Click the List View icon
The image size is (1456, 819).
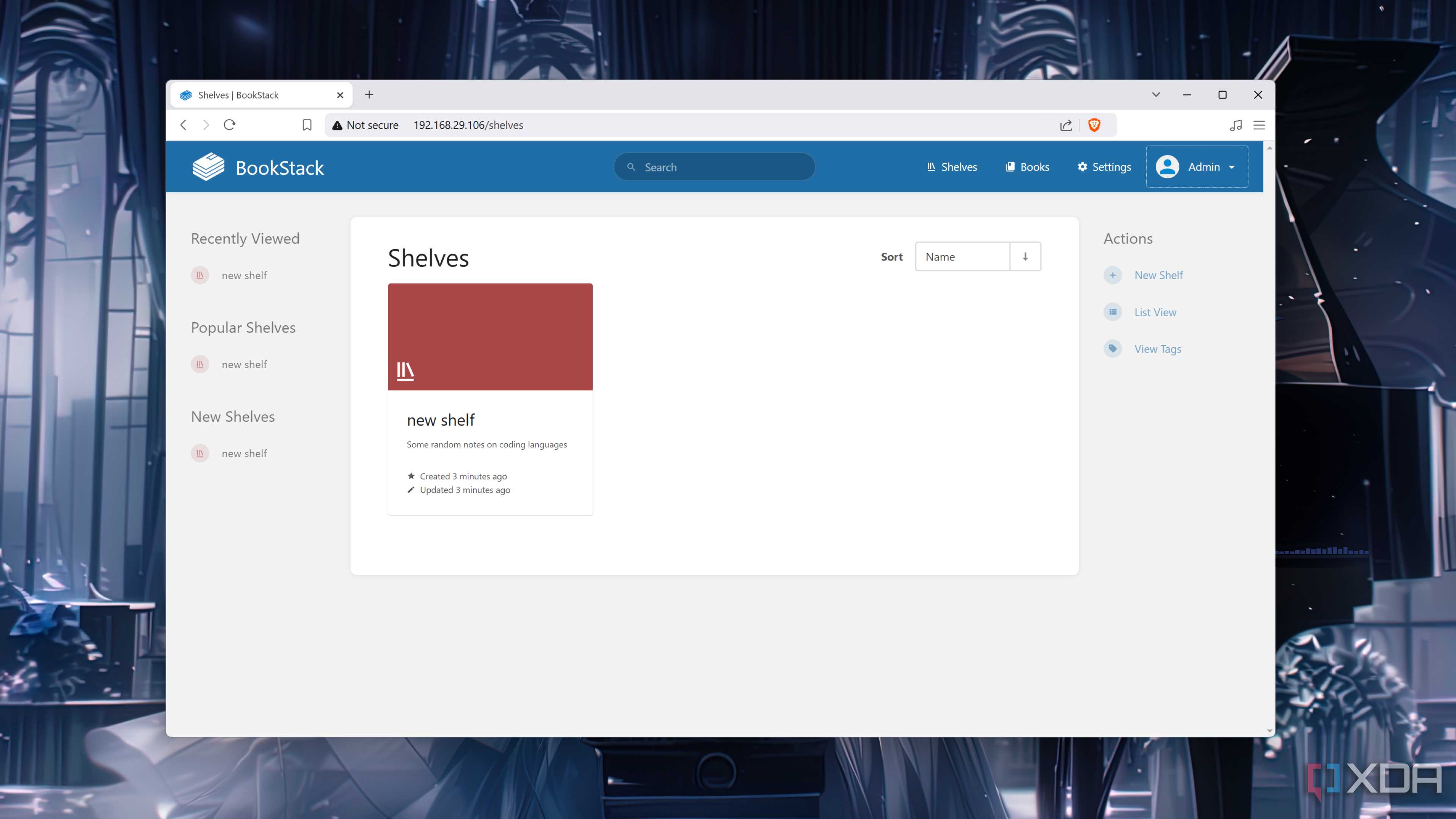[1112, 312]
